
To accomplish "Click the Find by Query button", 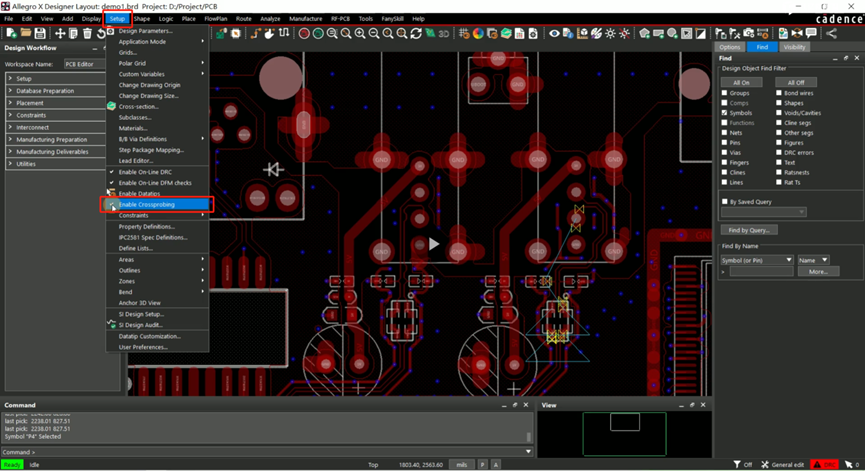I will [x=749, y=230].
